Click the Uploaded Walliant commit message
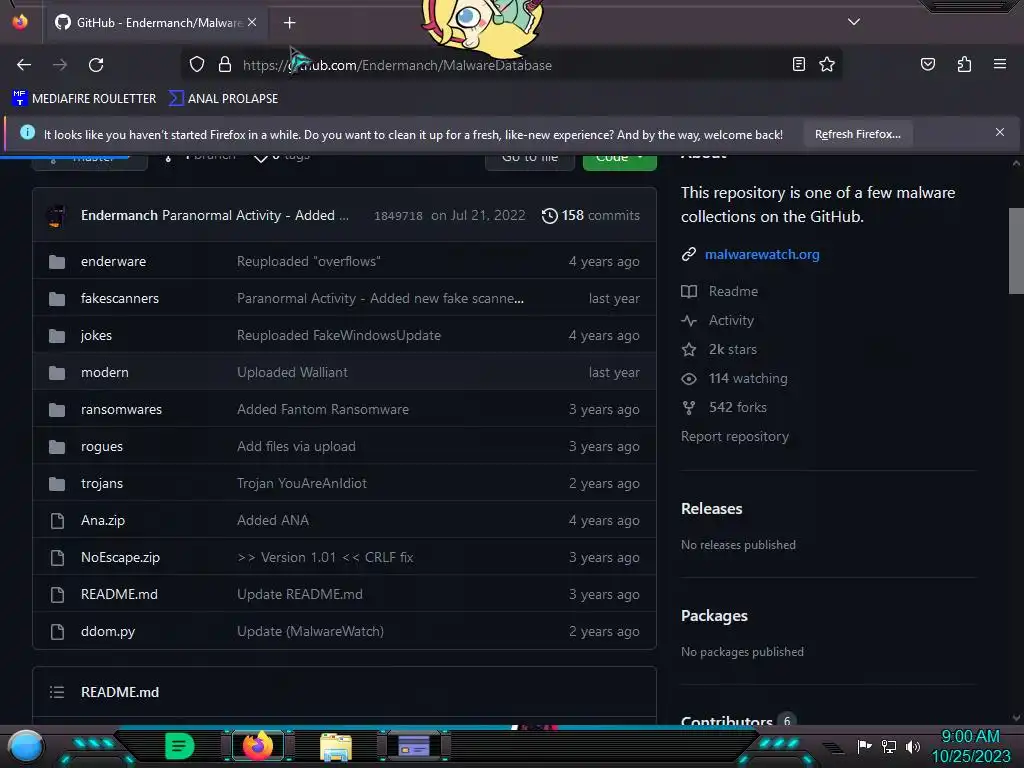Image resolution: width=1024 pixels, height=768 pixels. pyautogui.click(x=292, y=372)
